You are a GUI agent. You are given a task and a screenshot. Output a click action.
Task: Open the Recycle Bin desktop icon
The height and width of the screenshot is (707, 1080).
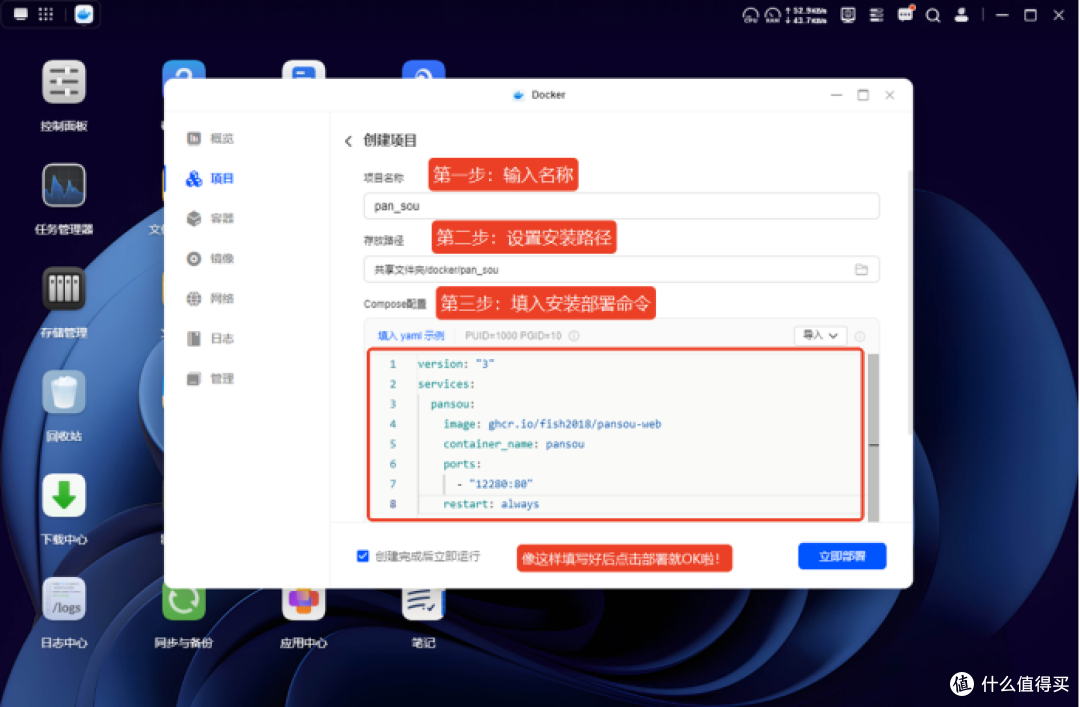pos(63,392)
